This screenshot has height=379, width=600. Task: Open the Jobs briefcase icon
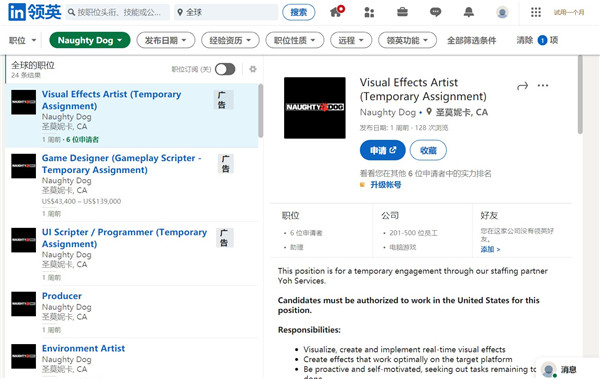(402, 12)
